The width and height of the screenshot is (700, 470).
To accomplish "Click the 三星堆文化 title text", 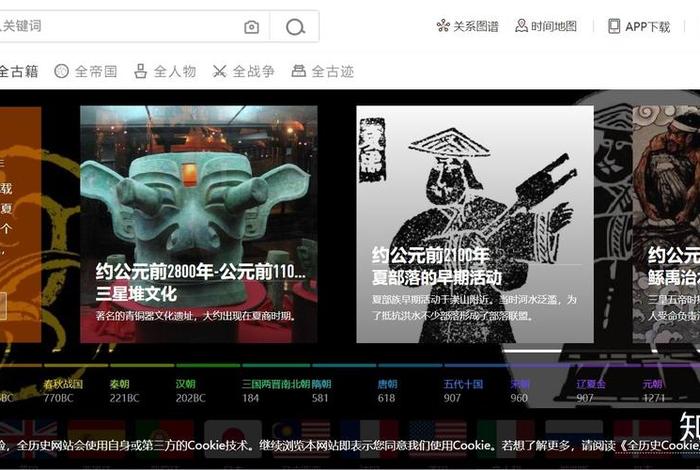I will [136, 294].
